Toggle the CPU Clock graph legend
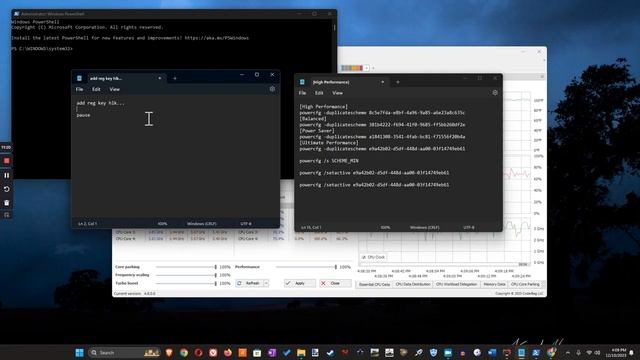This screenshot has width=640, height=360. click(x=373, y=257)
